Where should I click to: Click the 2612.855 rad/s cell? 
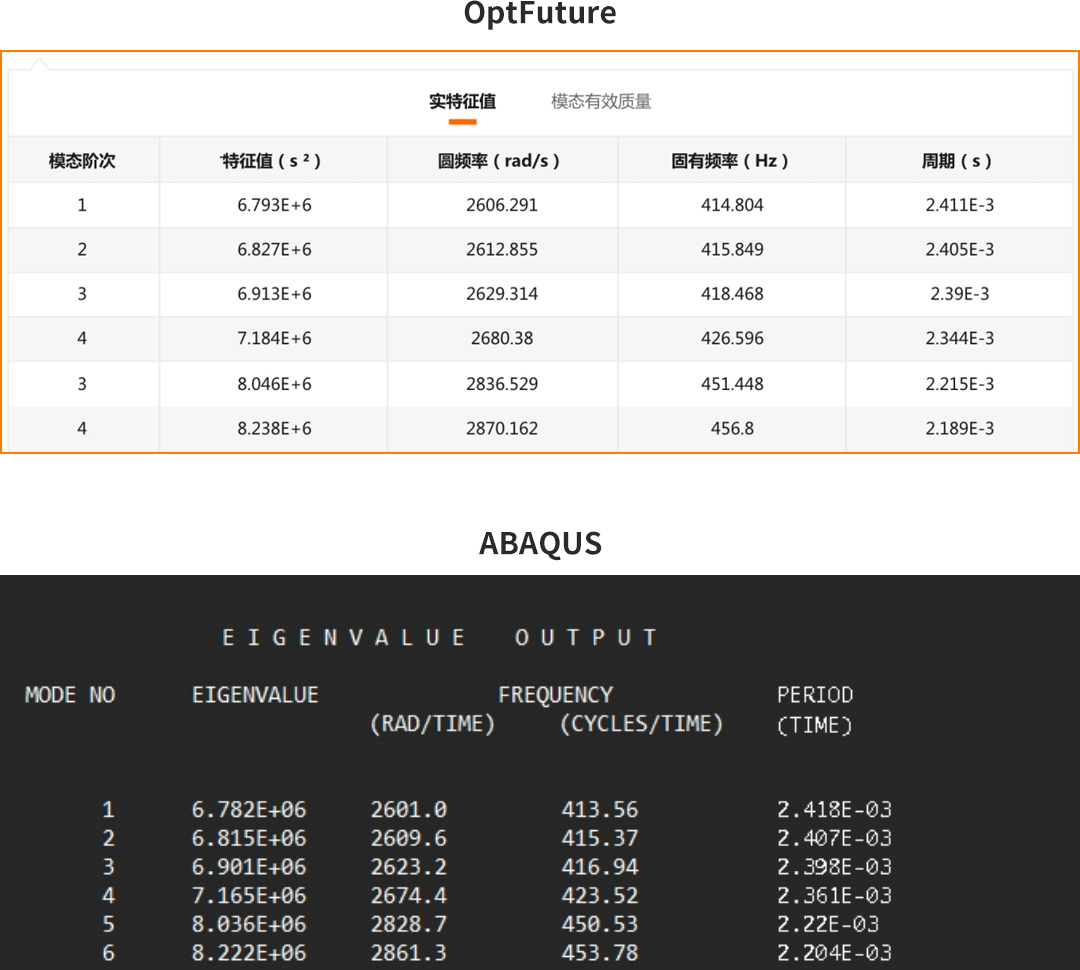click(x=502, y=249)
